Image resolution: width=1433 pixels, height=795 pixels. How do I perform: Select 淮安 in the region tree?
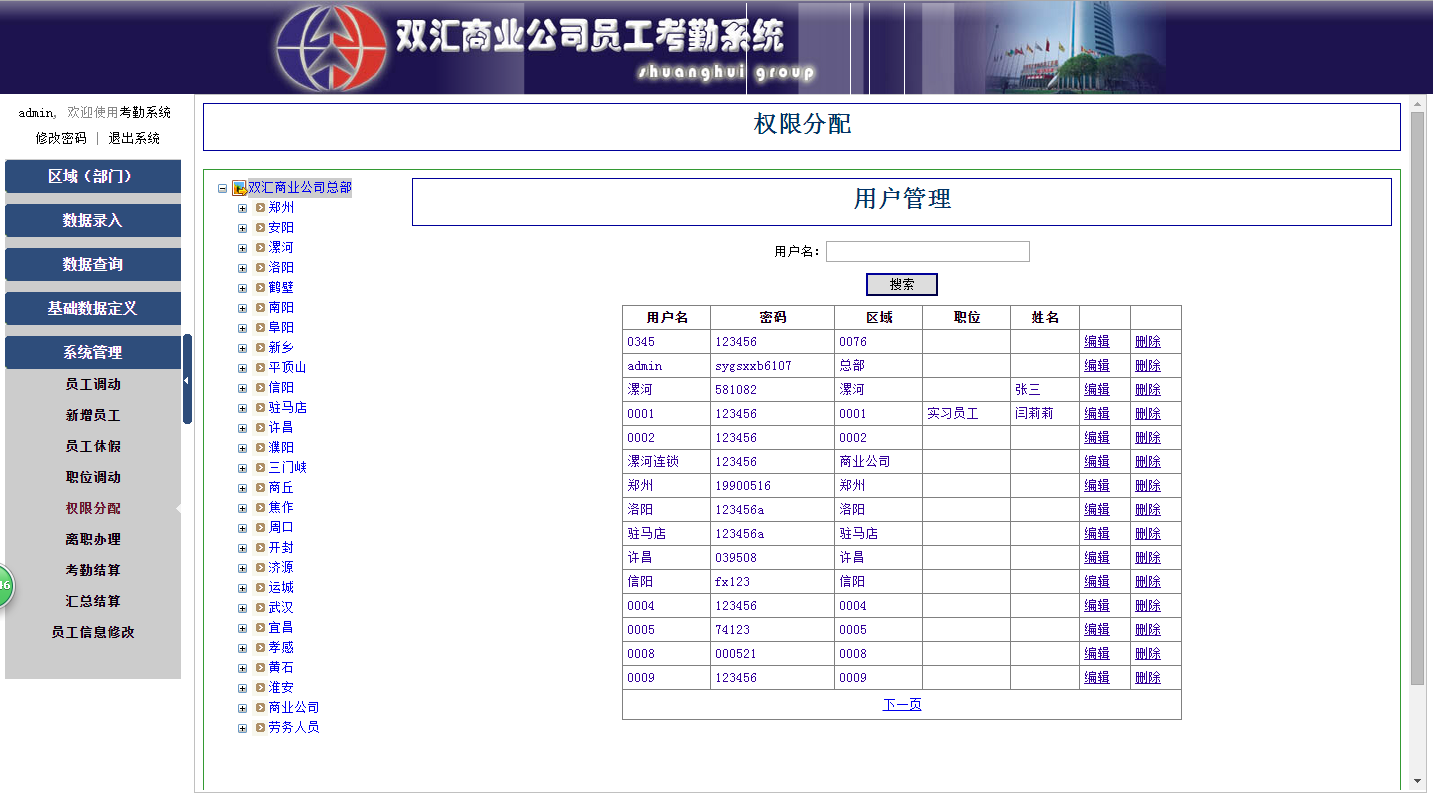(x=281, y=688)
